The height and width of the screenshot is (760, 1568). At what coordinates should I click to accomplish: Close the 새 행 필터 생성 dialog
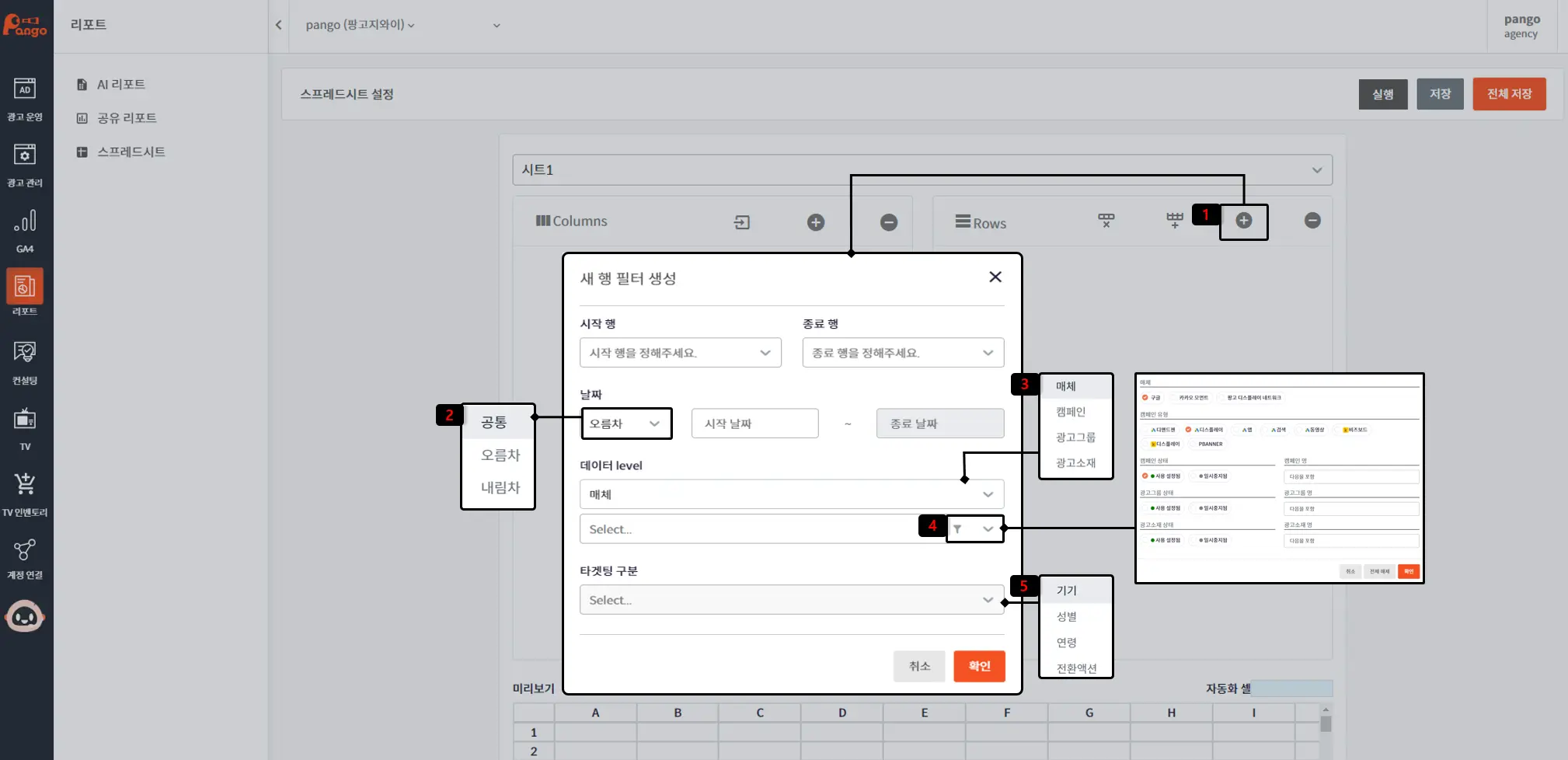pyautogui.click(x=995, y=277)
